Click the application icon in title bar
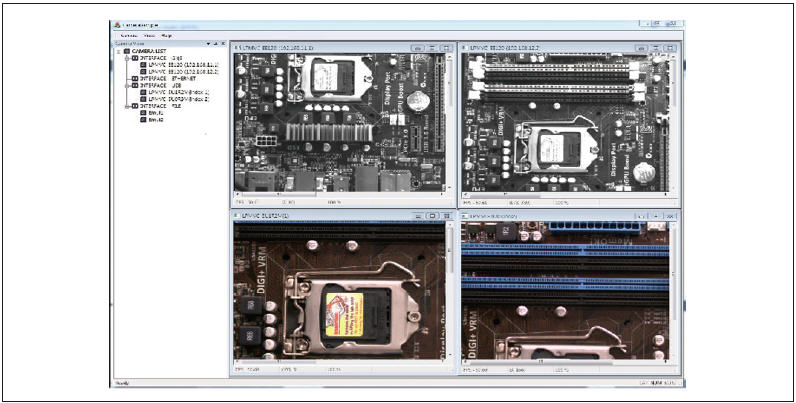The image size is (796, 403). [116, 24]
